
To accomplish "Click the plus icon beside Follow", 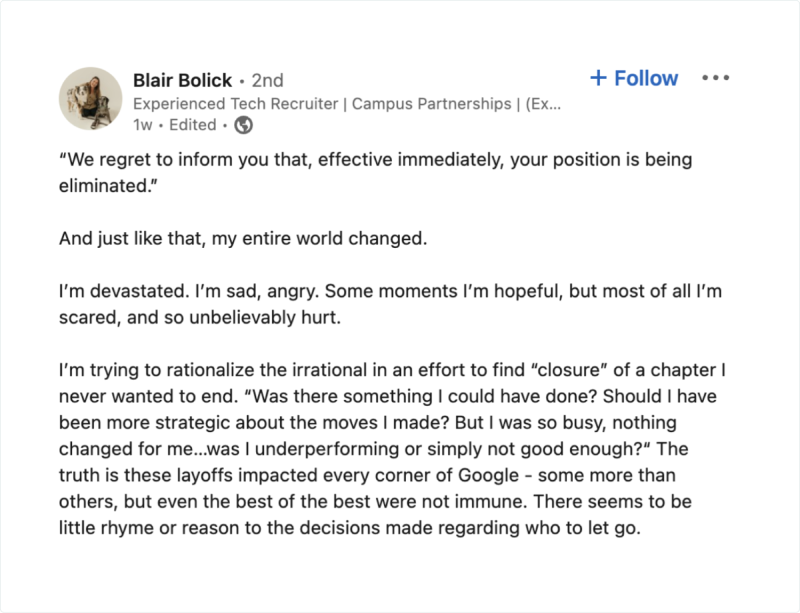I will tap(599, 78).
